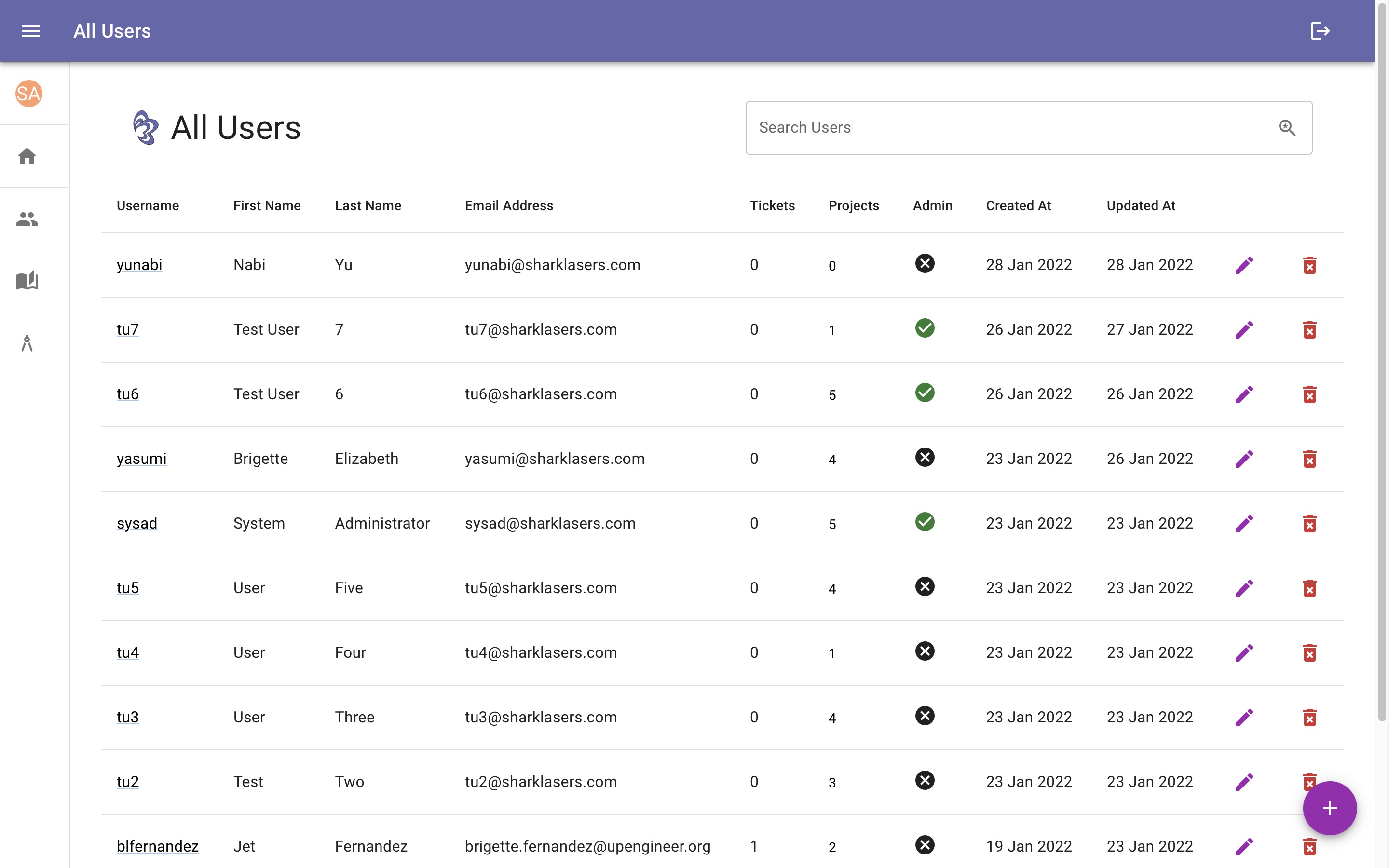Click the magnifier icon in Search Users
The width and height of the screenshot is (1389, 868).
tap(1287, 127)
